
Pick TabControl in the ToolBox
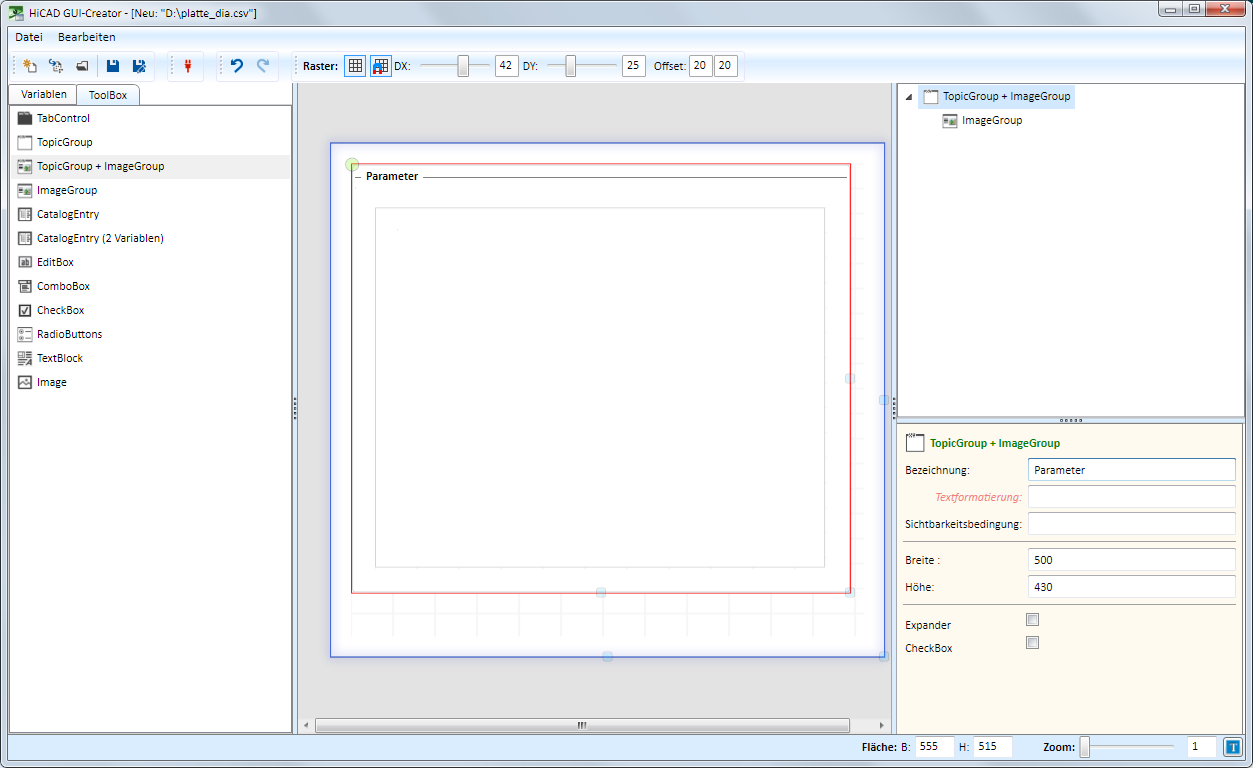coord(63,118)
